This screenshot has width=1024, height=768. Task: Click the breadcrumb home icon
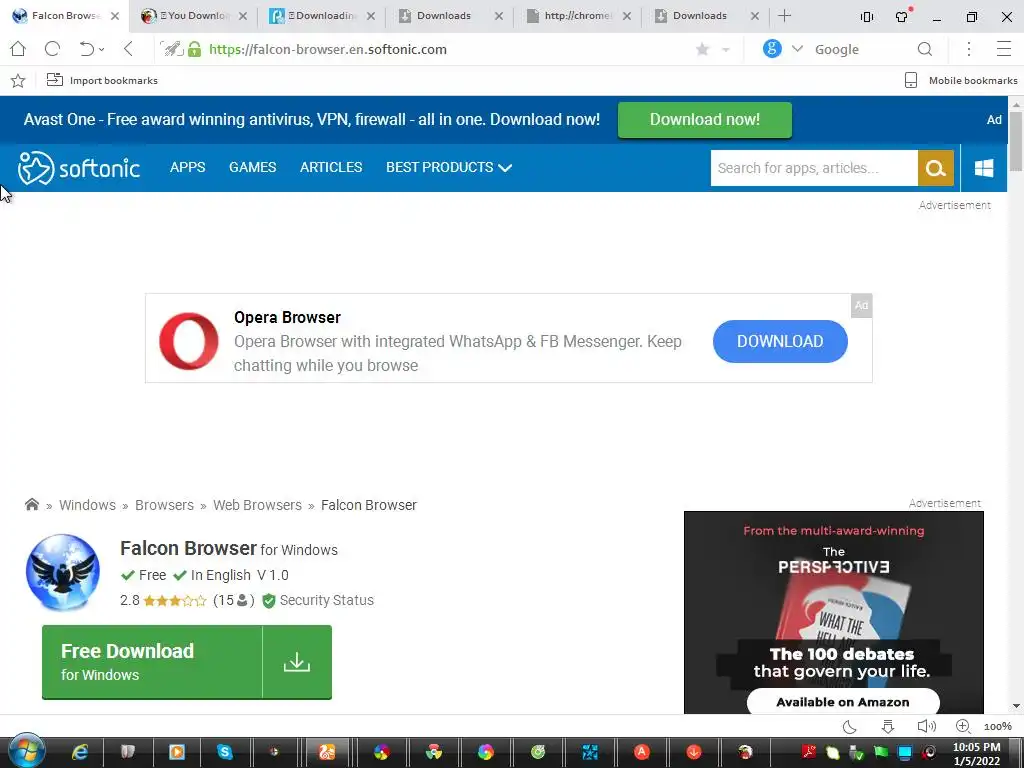[31, 505]
